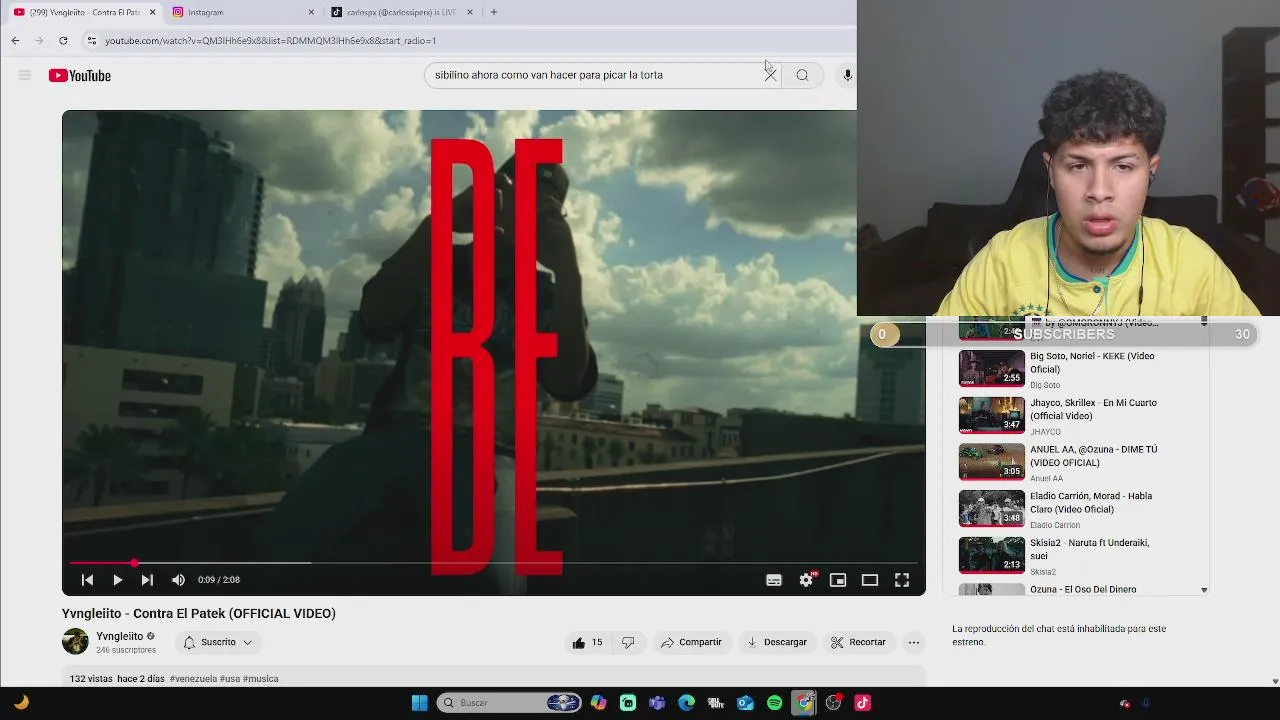
Task: Dislike the video with thumbs down
Action: (628, 642)
